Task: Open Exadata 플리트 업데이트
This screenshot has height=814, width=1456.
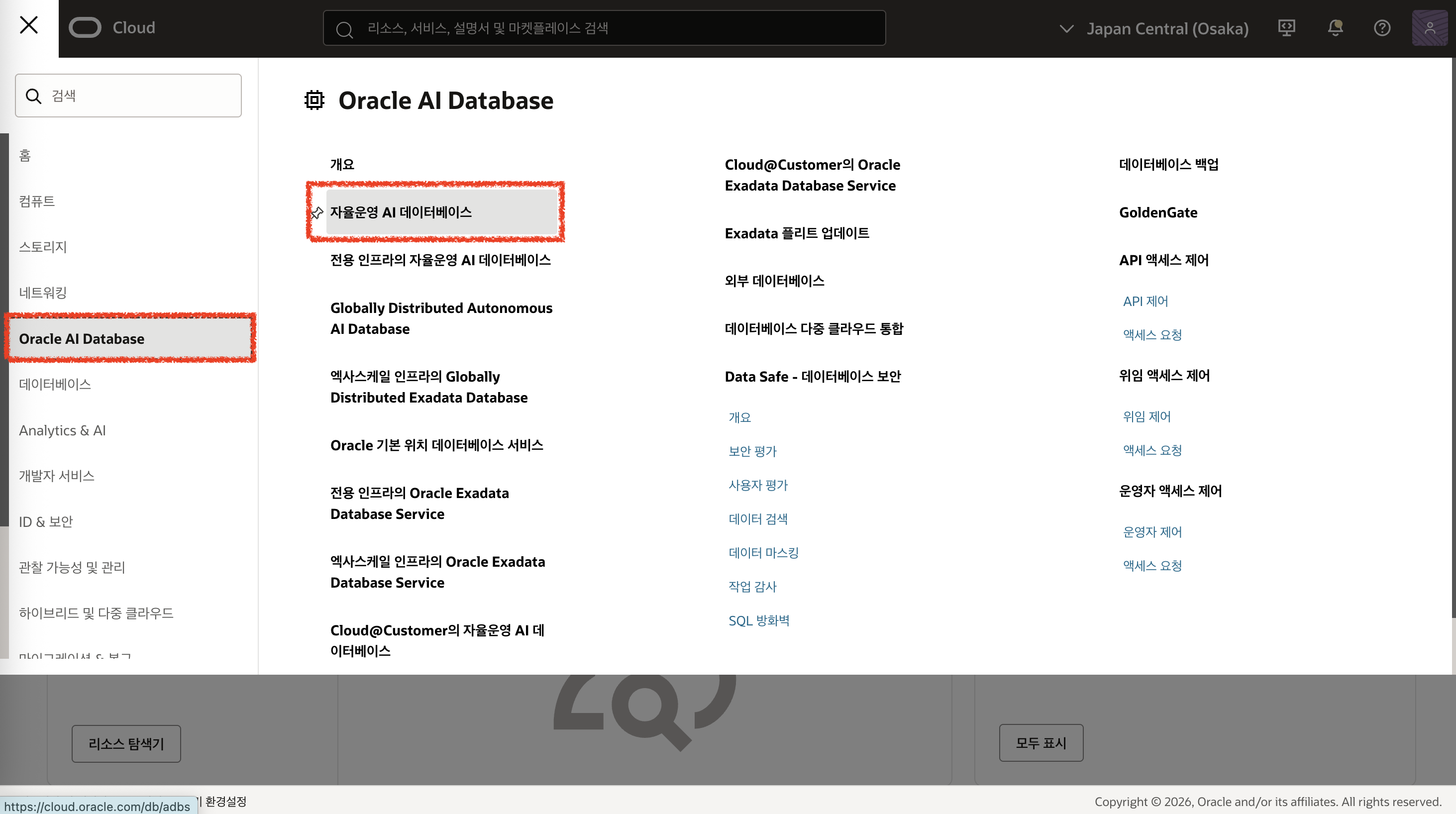Action: (797, 233)
